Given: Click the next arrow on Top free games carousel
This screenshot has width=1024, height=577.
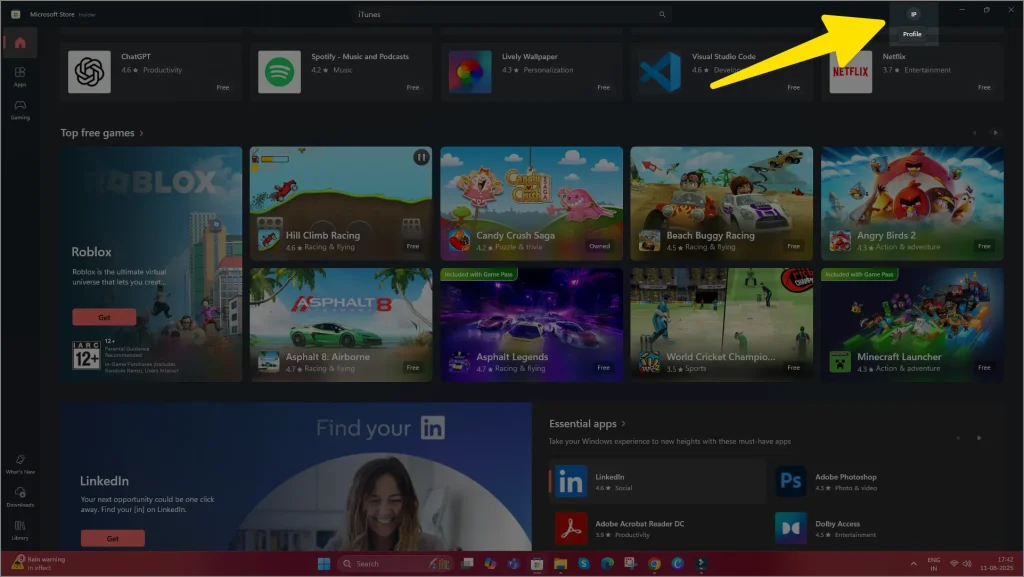Looking at the screenshot, I should coord(997,132).
